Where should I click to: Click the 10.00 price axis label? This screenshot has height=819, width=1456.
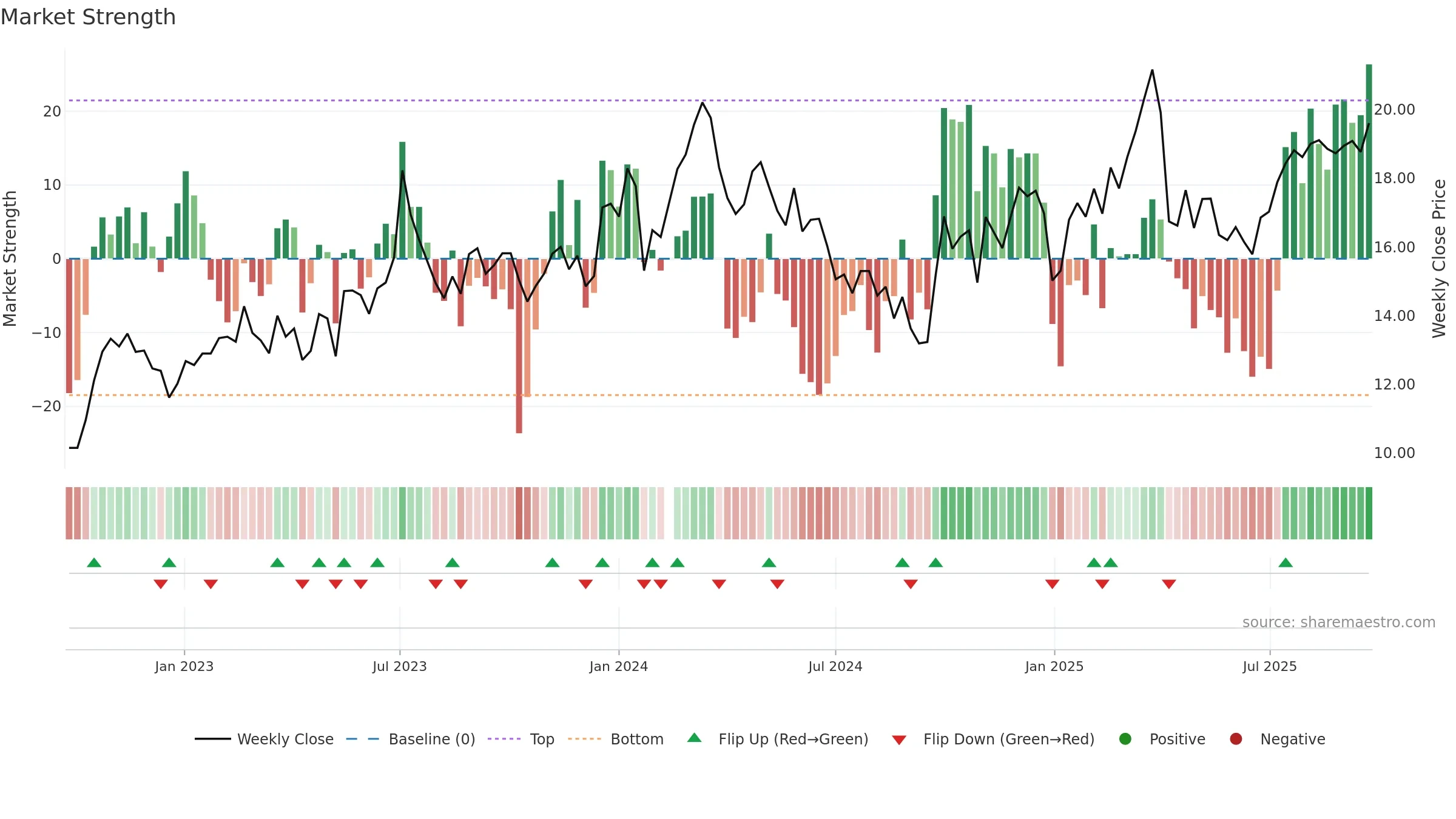1394,453
